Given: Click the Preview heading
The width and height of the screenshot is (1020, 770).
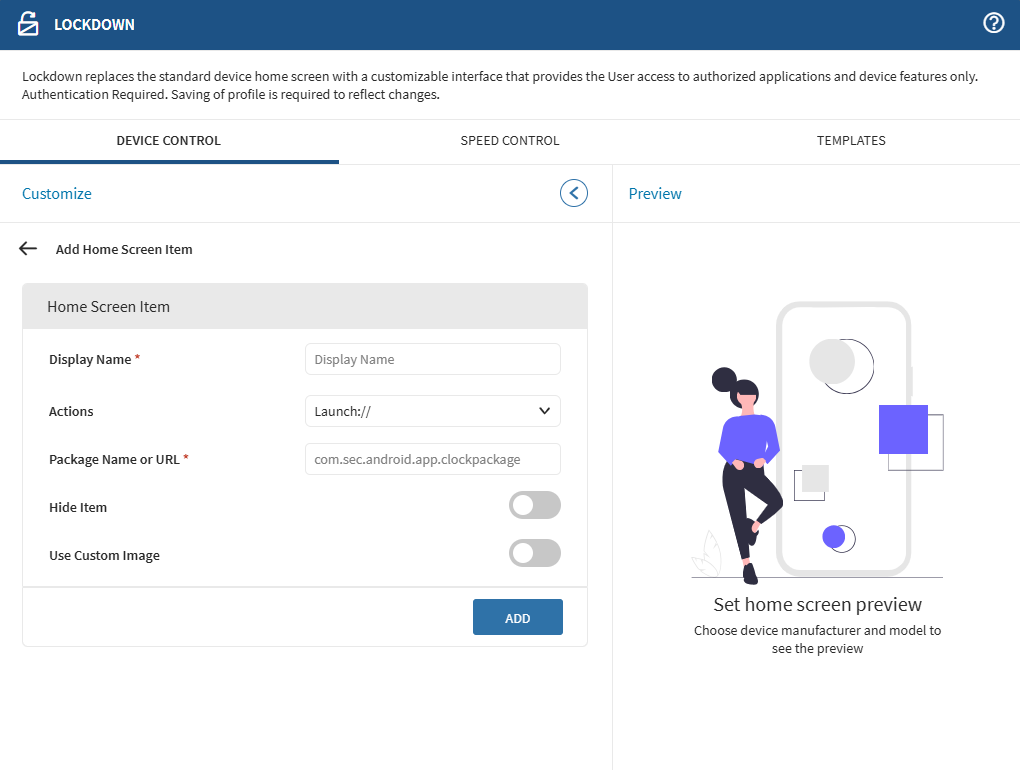Looking at the screenshot, I should (655, 194).
